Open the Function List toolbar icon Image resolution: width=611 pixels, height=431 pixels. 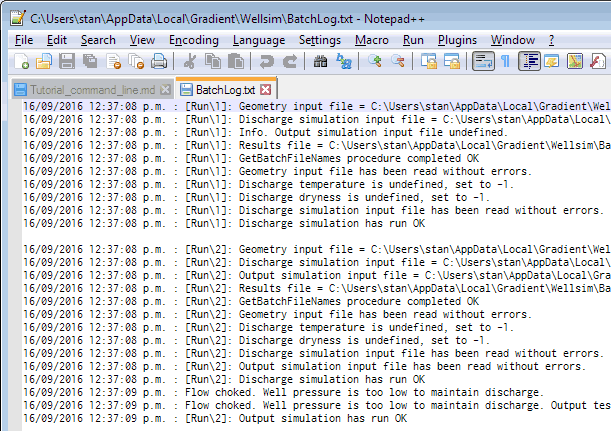tap(598, 61)
